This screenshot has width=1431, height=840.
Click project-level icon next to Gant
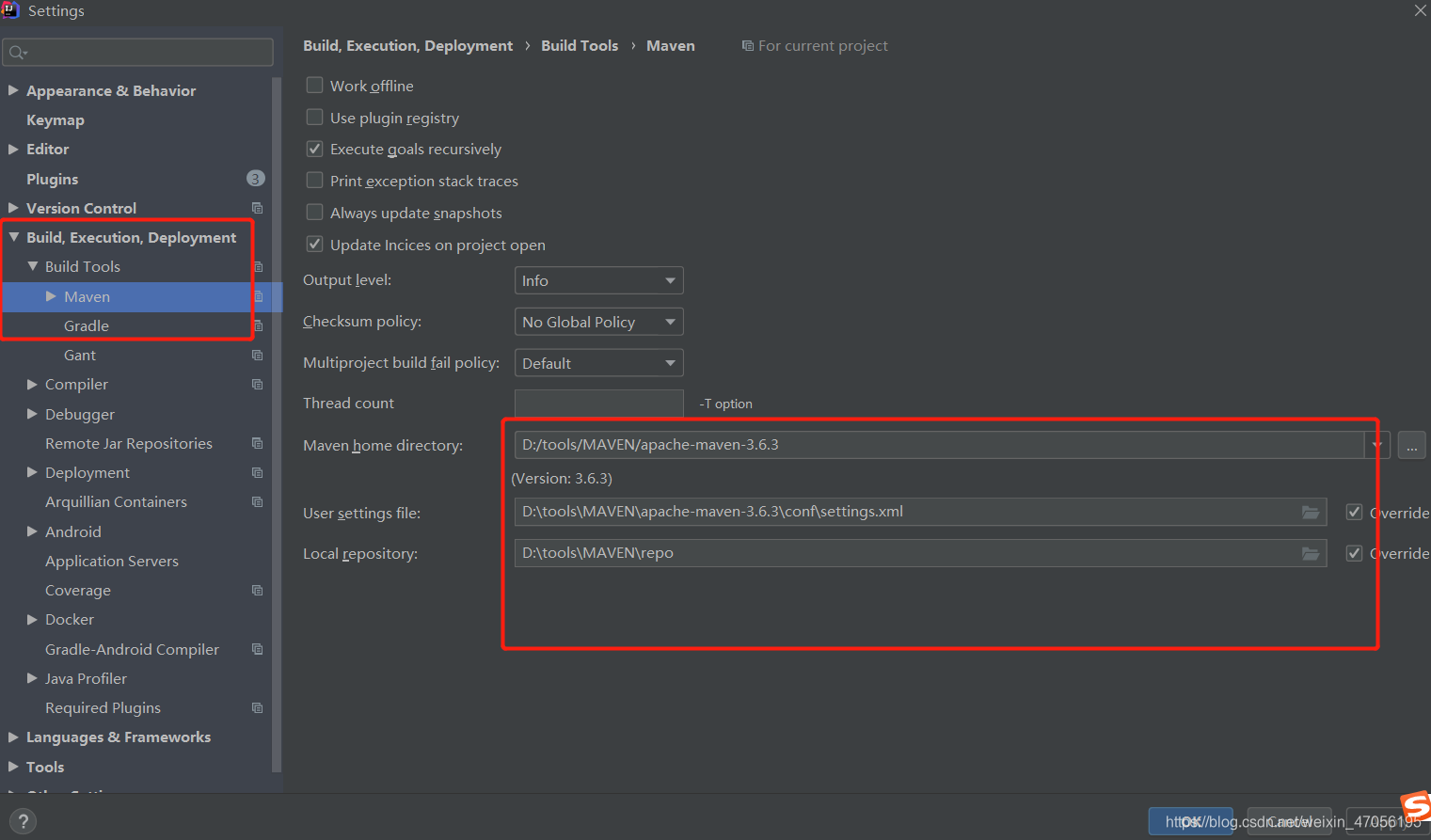coord(257,355)
